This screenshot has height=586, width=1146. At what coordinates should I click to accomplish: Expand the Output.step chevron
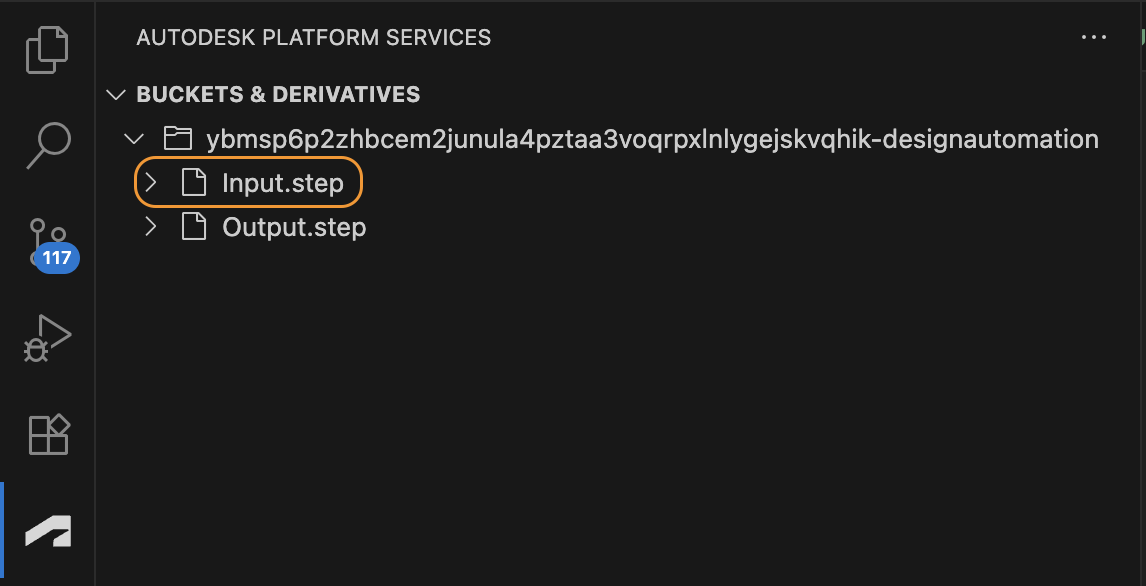click(151, 227)
